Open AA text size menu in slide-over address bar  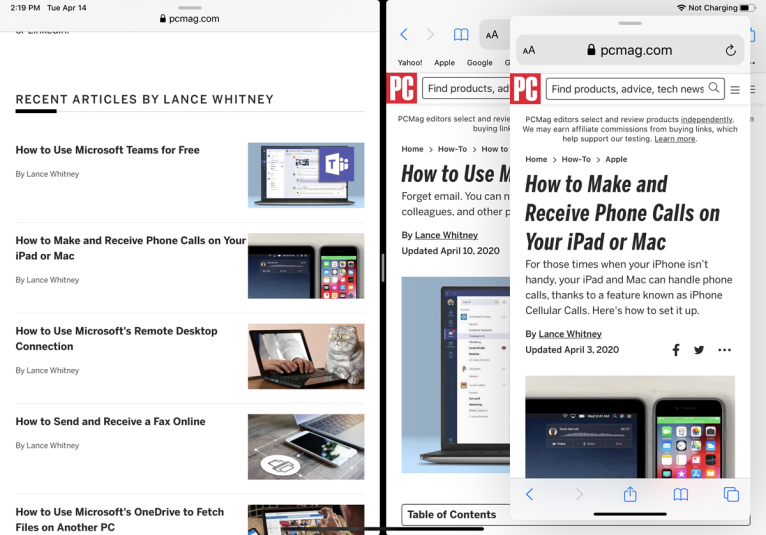pos(529,50)
